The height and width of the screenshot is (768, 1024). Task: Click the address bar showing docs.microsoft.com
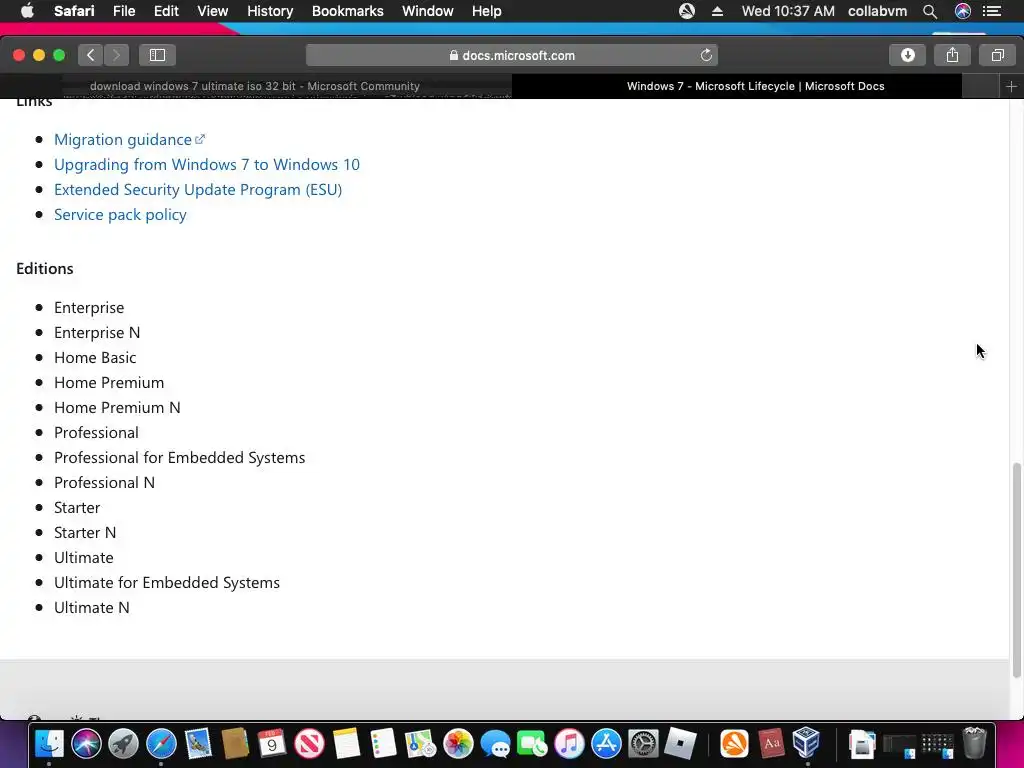[512, 56]
